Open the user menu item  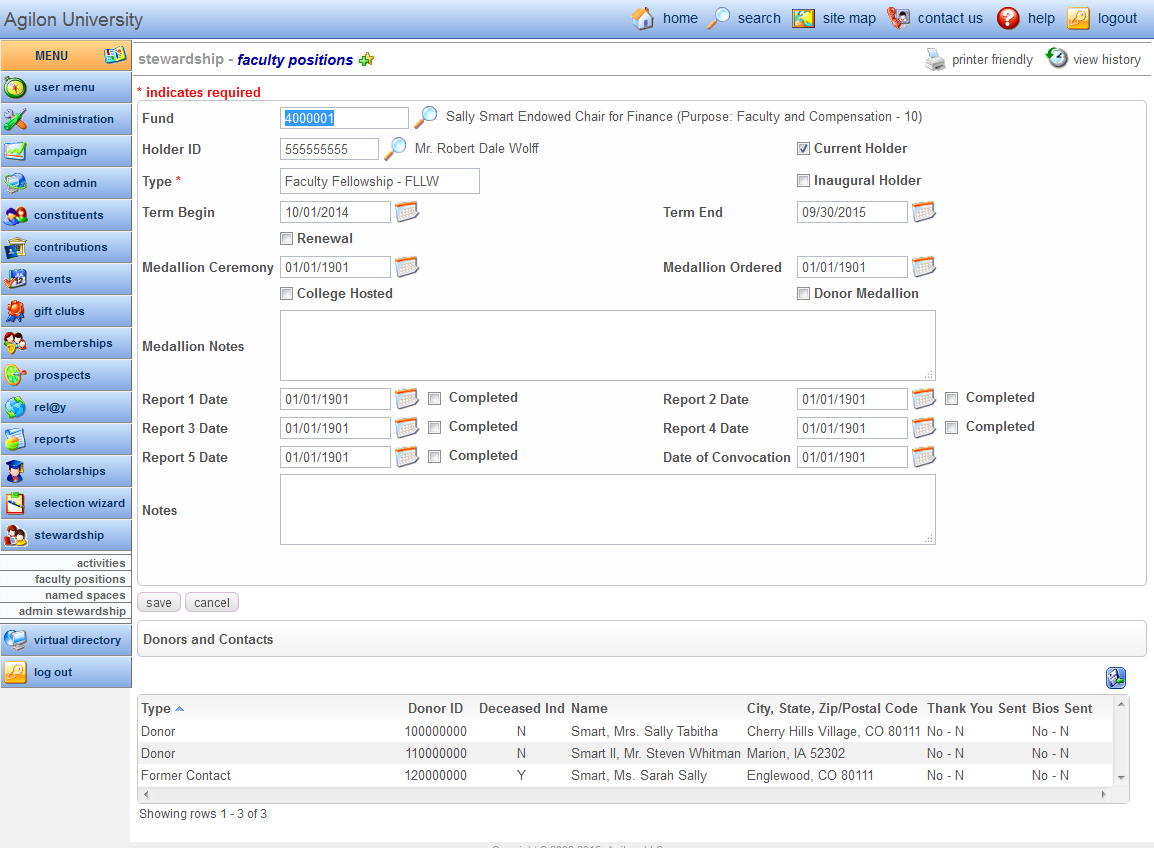point(66,87)
